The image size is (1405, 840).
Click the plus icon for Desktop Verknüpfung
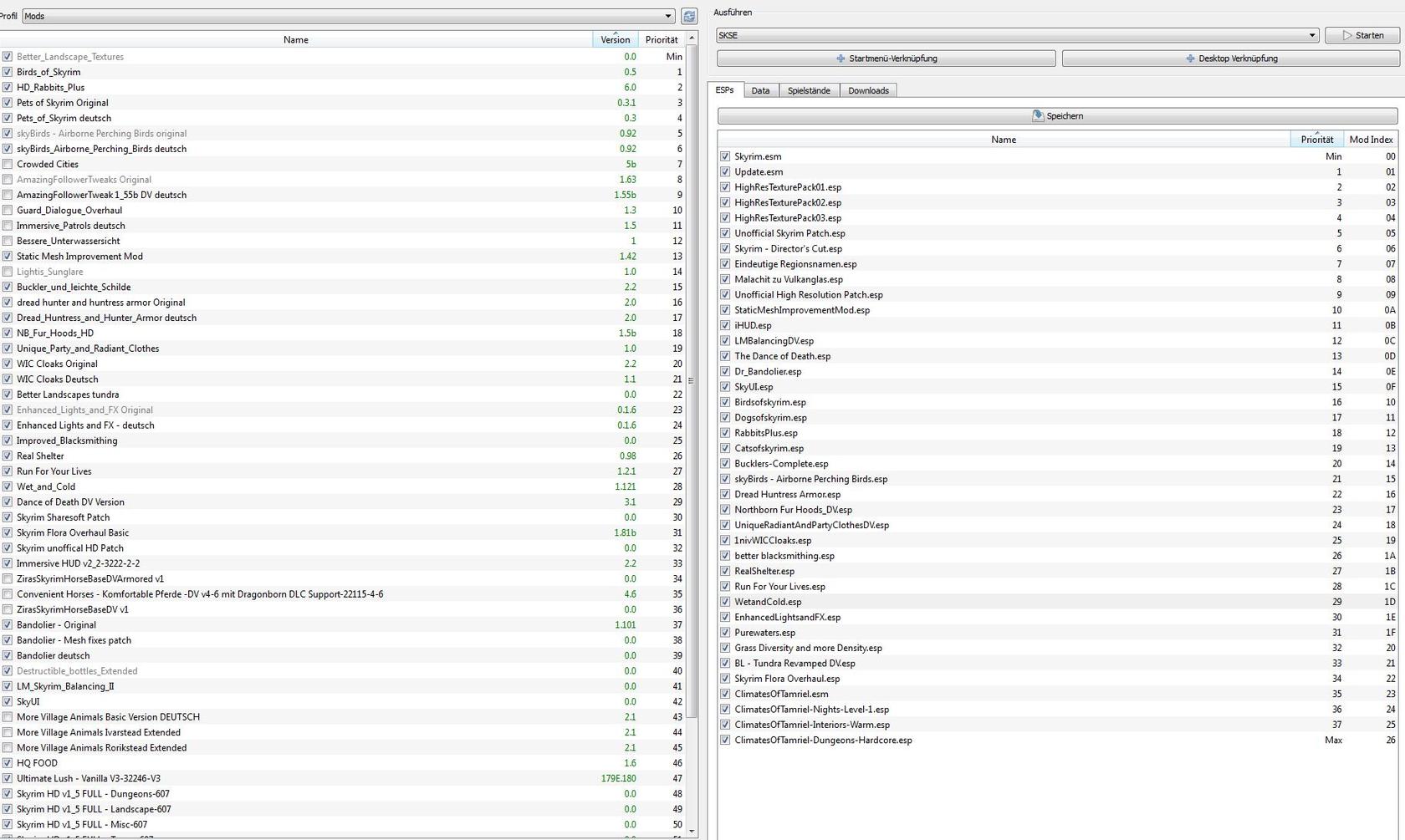pos(1190,59)
